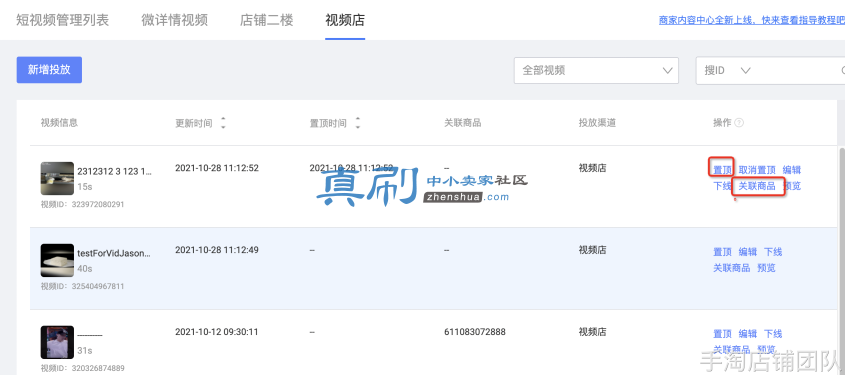Select video title 2312312 3 123 1...
845x375 pixels.
115,172
